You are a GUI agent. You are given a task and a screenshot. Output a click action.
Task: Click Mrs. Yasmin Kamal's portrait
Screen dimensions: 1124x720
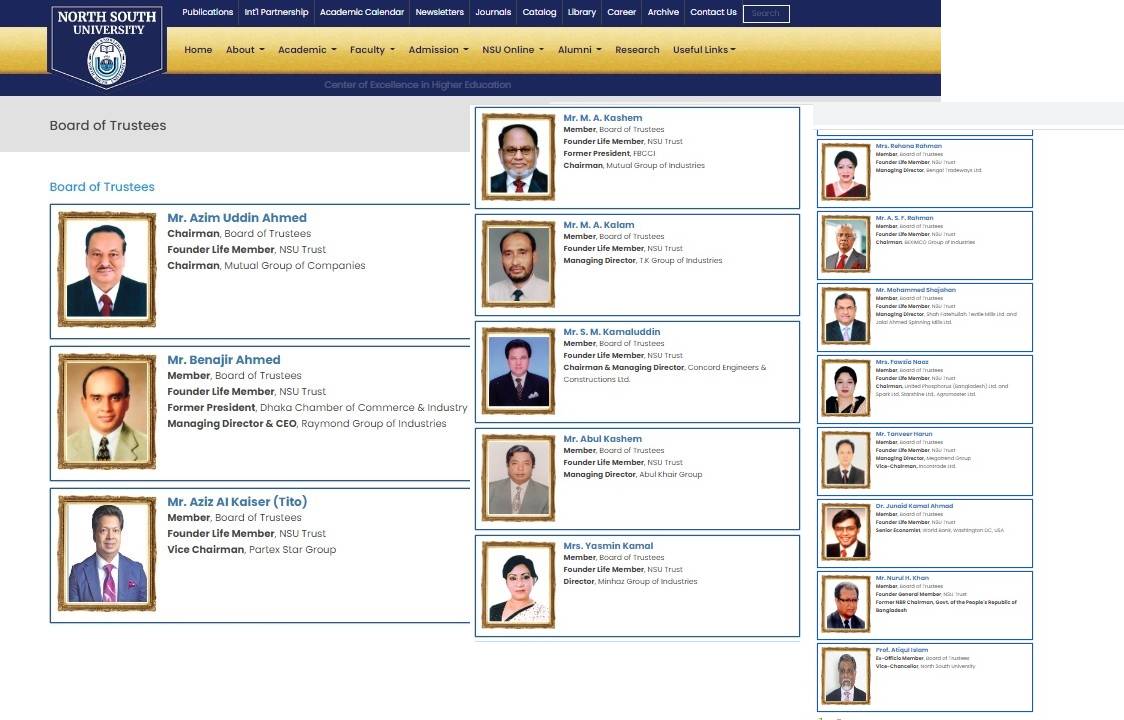pos(518,584)
